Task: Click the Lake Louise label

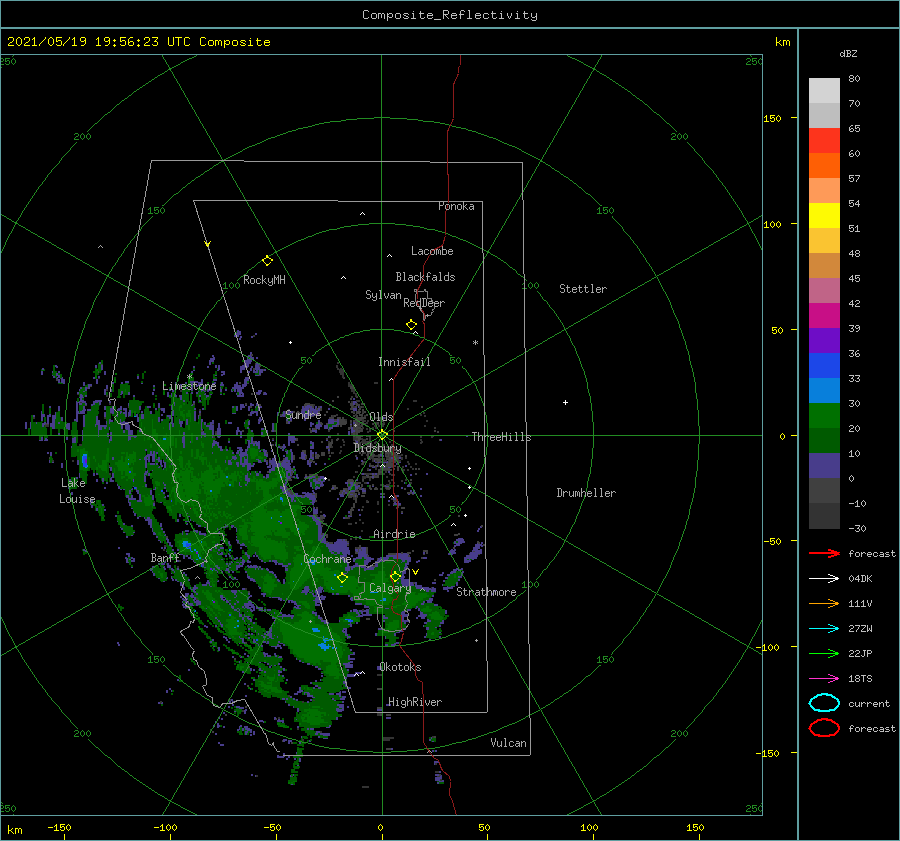Action: tap(77, 491)
